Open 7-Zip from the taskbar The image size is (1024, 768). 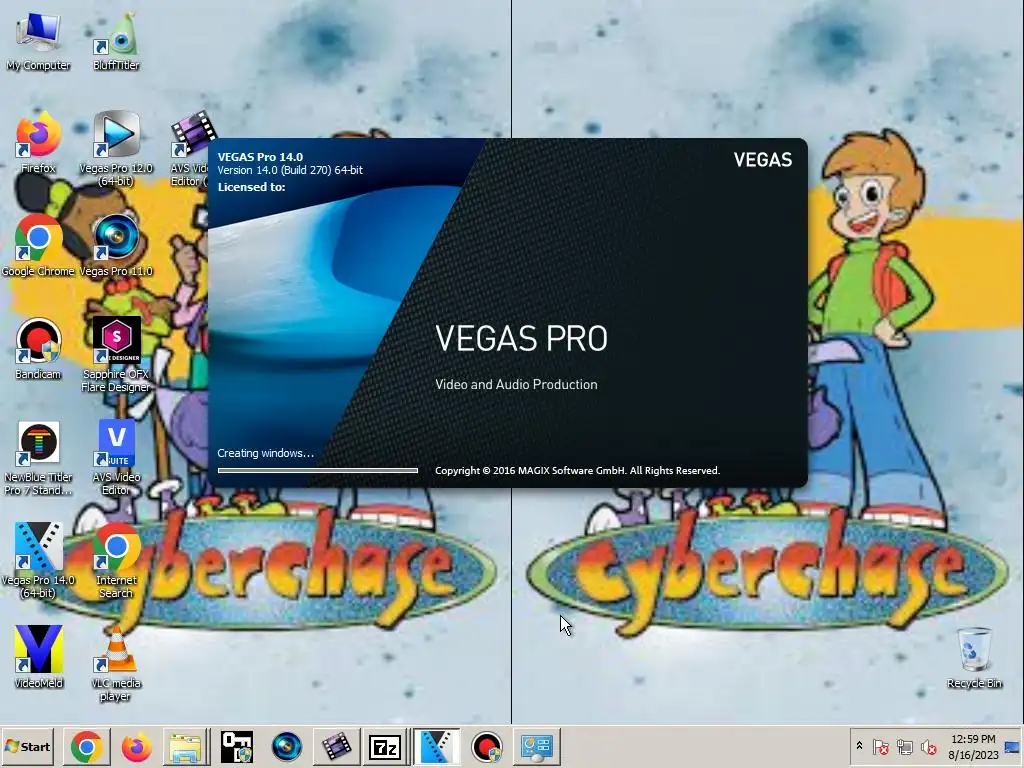[x=385, y=746]
